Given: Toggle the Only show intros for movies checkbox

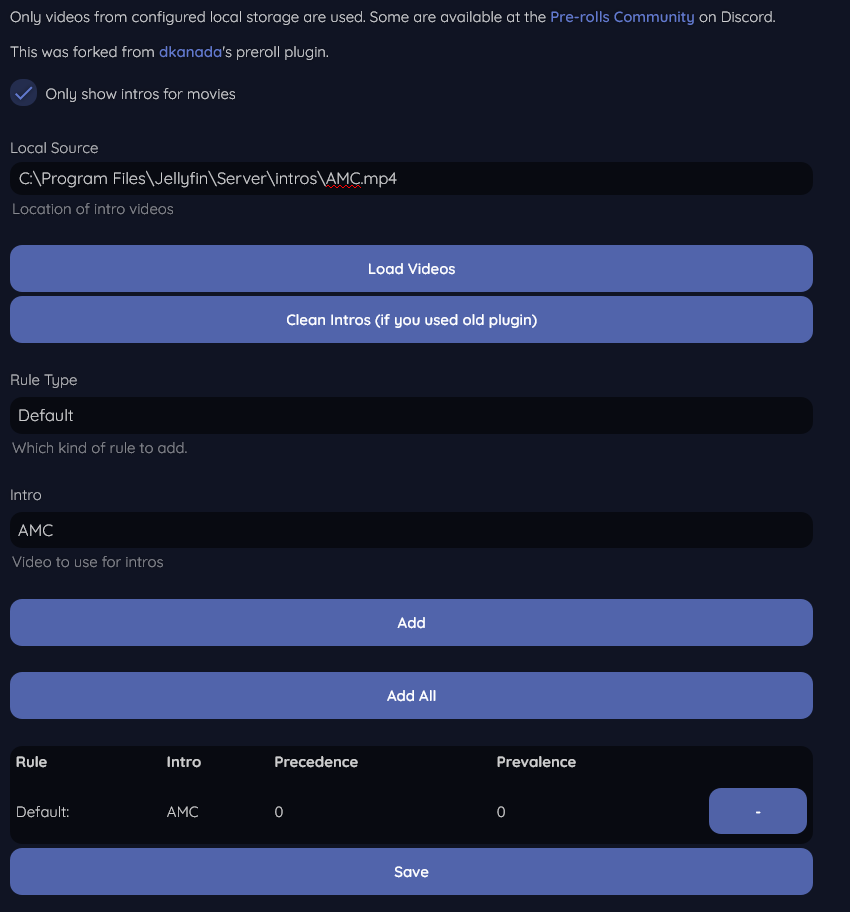Looking at the screenshot, I should (x=23, y=93).
